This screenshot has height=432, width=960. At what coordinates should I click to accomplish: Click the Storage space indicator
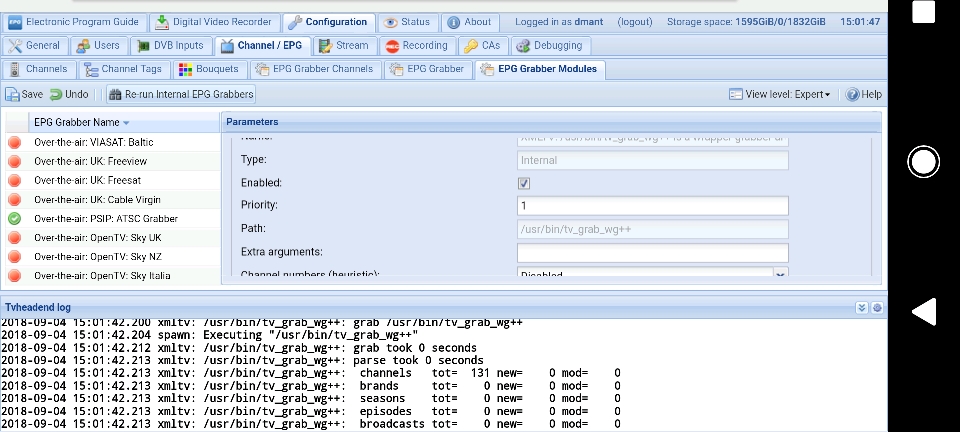[x=746, y=22]
